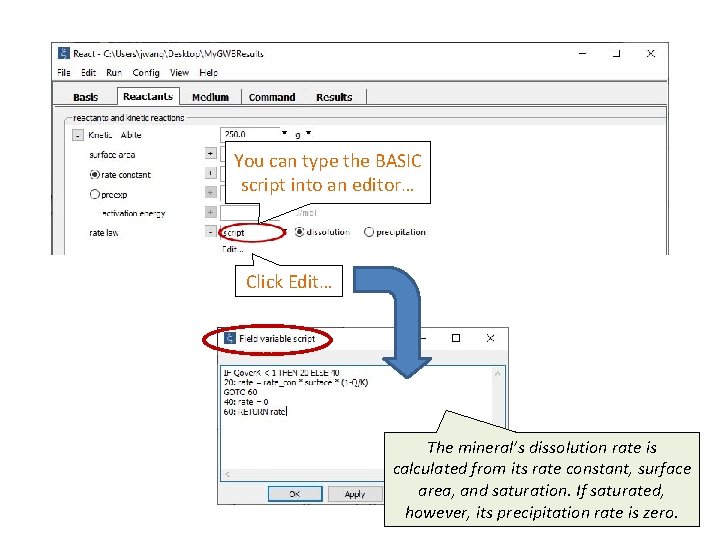Click script editor vertical scrollbar up arrow
The image size is (720, 540).
498,373
